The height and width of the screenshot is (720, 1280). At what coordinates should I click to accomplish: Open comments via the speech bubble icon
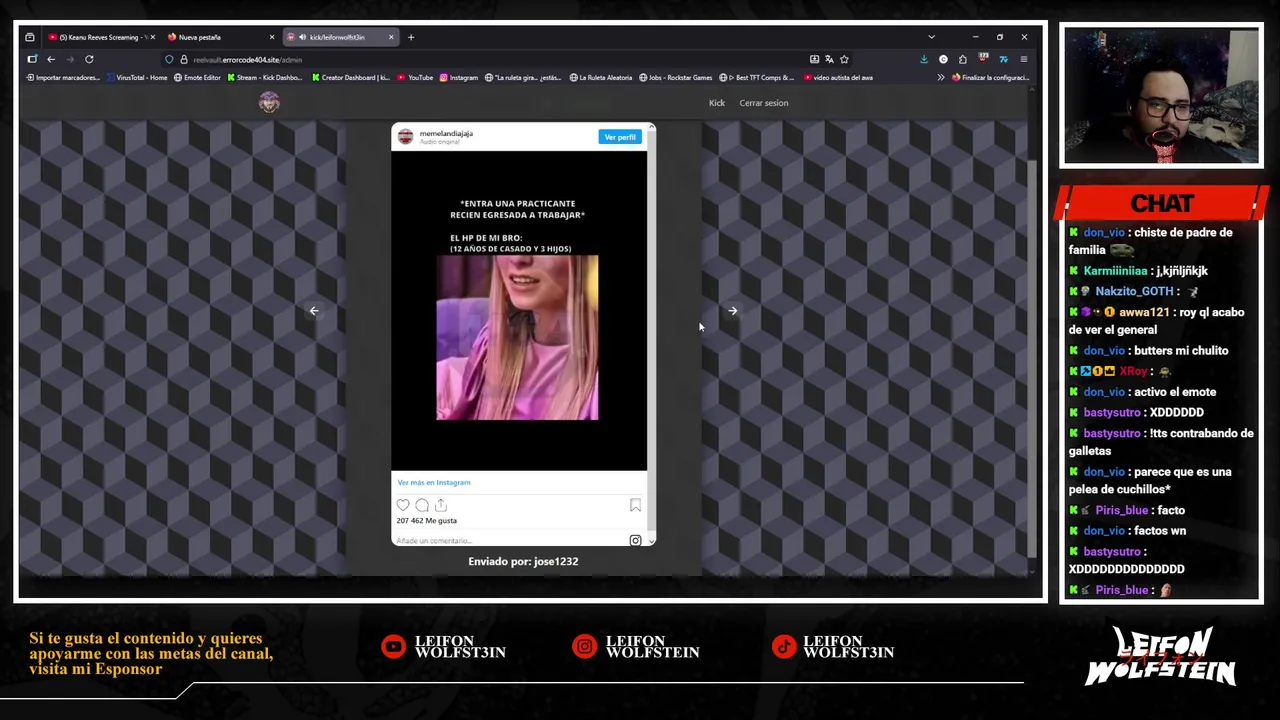point(422,505)
